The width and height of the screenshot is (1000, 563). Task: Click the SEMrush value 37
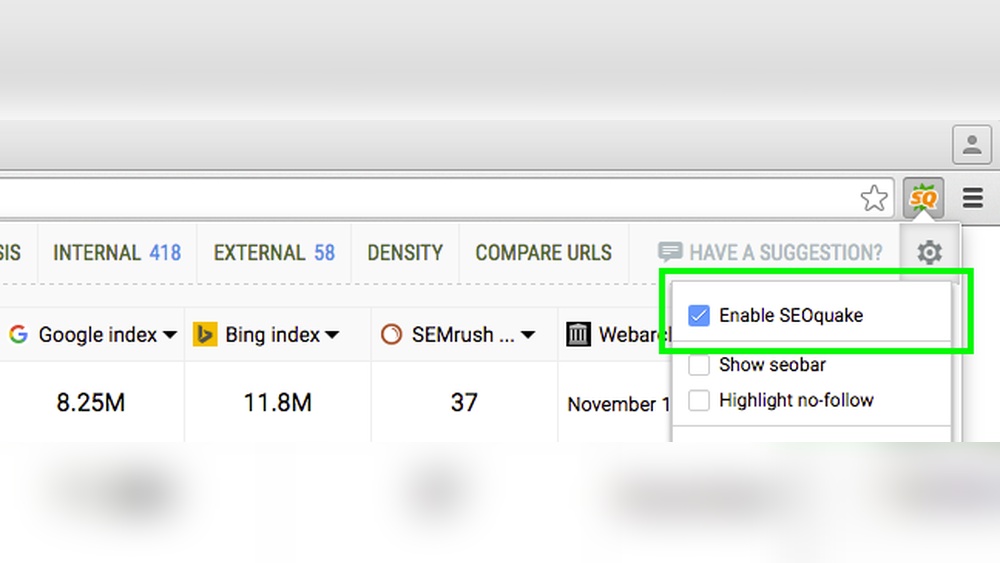pyautogui.click(x=464, y=403)
